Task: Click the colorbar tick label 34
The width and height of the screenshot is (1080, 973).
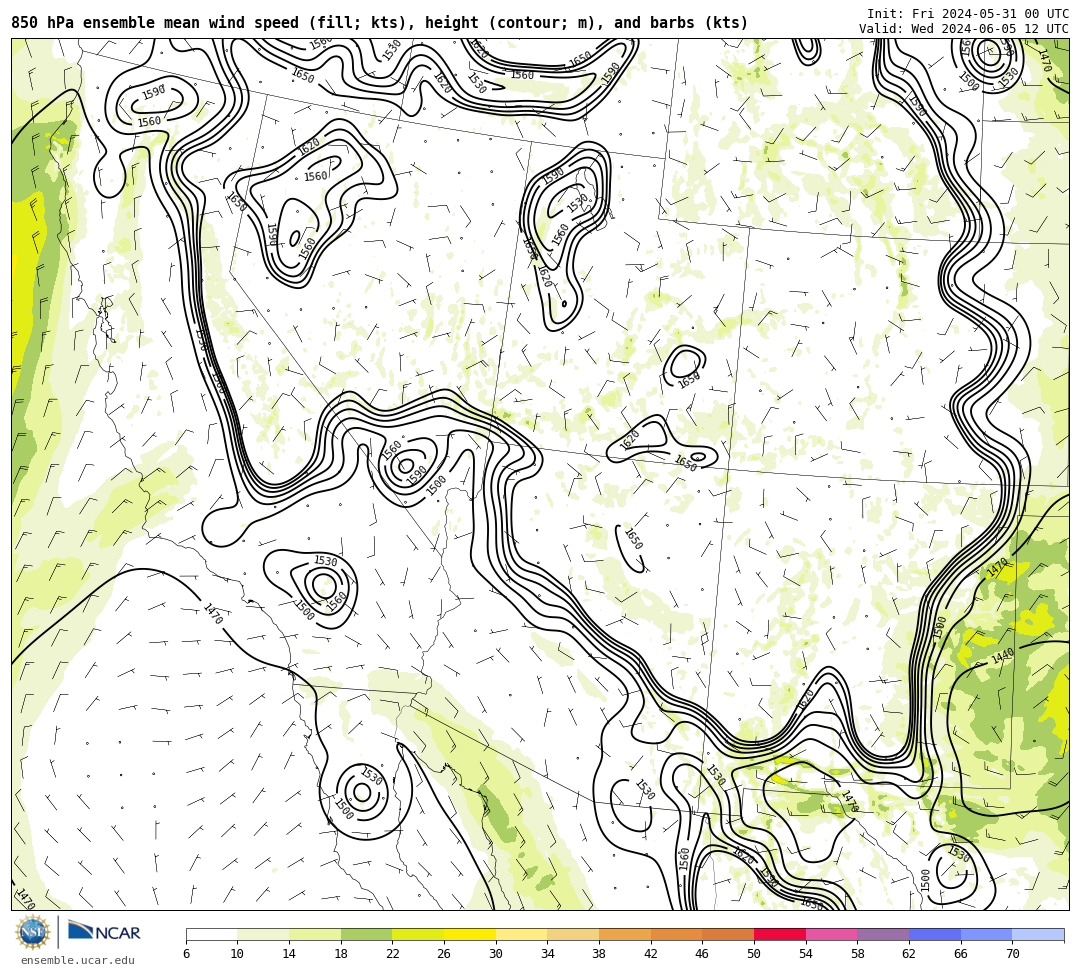Action: click(548, 954)
